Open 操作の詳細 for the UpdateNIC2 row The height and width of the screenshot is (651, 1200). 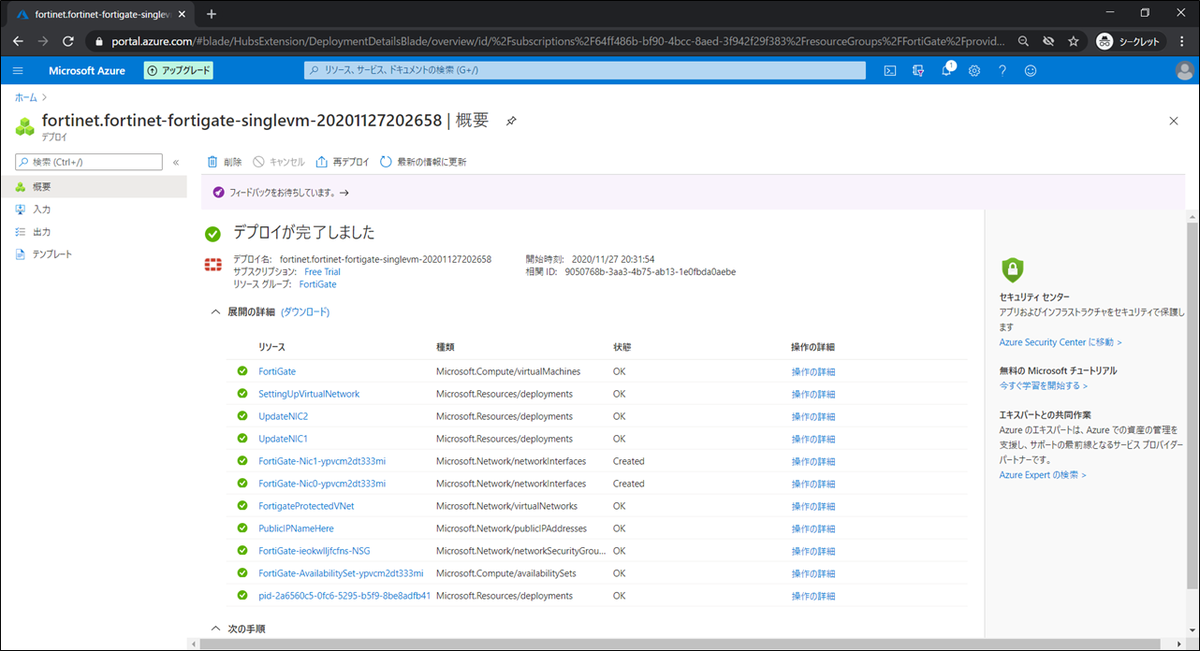(813, 416)
